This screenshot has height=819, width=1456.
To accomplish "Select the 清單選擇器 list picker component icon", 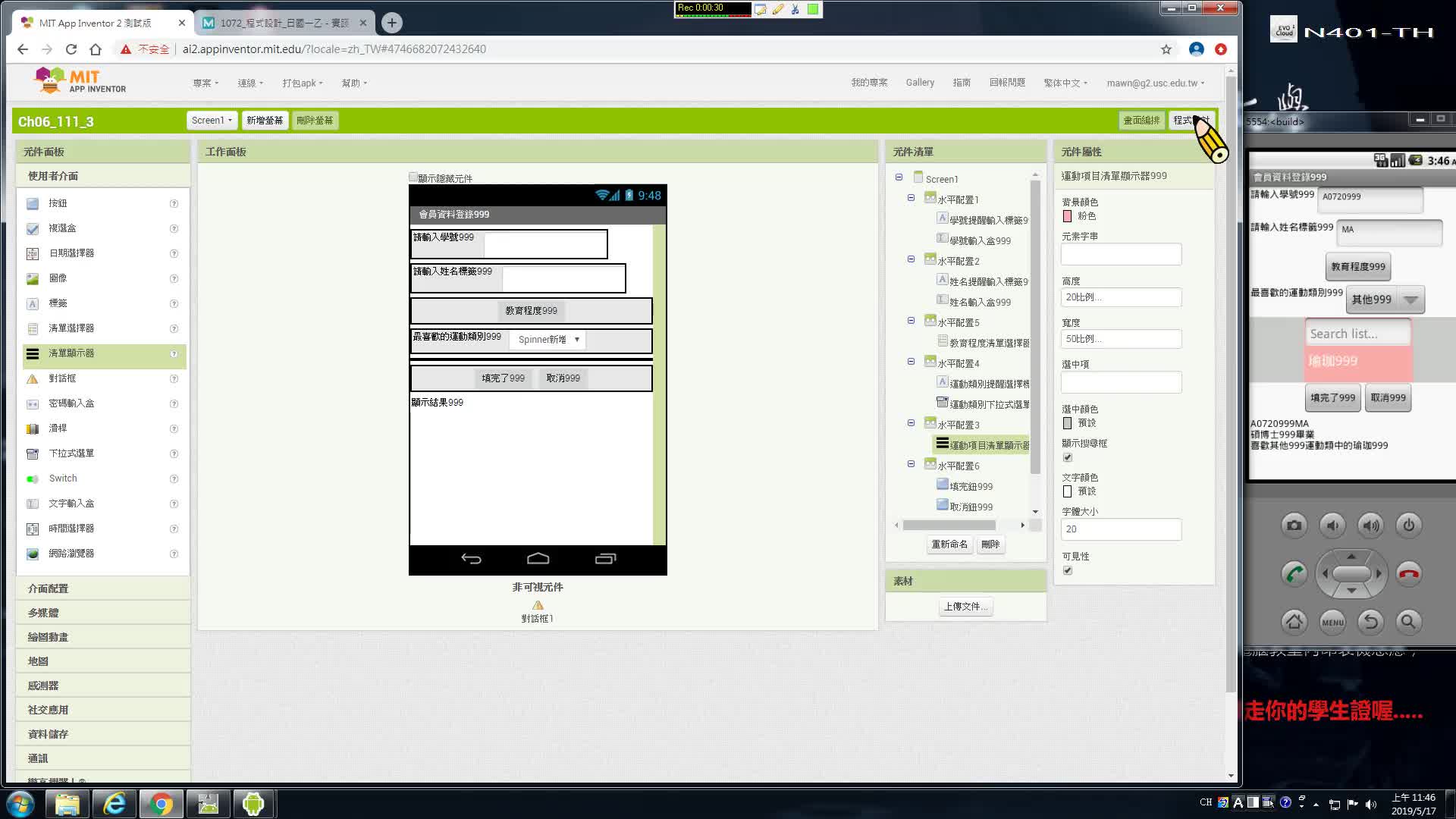I will 33,328.
